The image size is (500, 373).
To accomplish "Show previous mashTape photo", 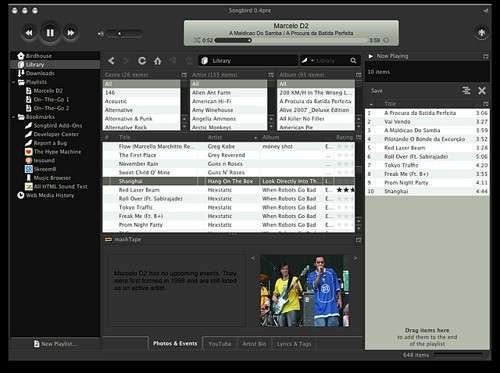I will point(253,258).
